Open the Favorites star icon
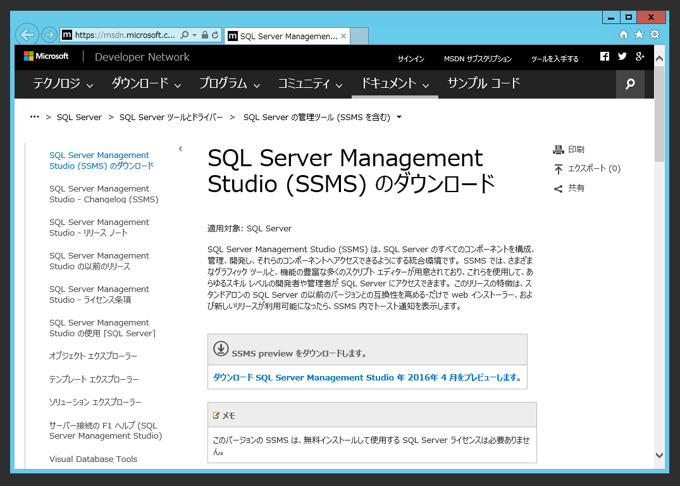The width and height of the screenshot is (680, 486). (x=639, y=34)
